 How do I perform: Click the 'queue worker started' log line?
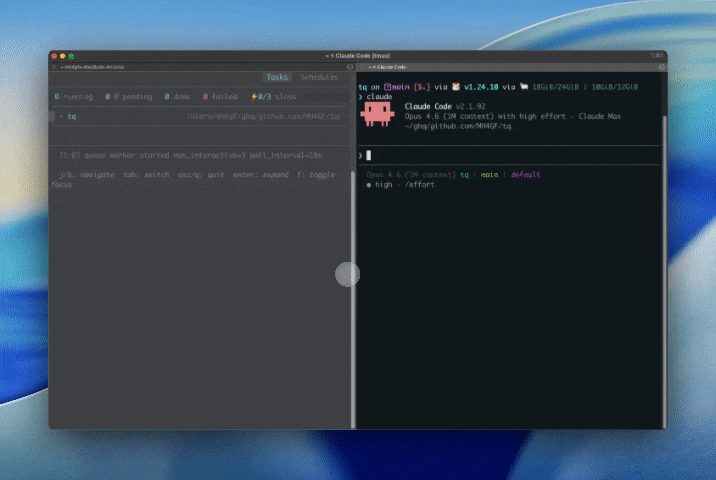190,155
